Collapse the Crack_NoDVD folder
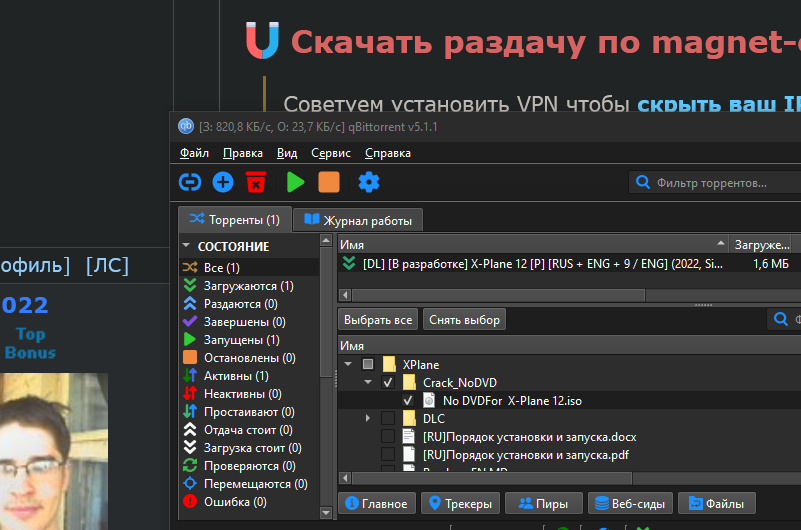 368,382
